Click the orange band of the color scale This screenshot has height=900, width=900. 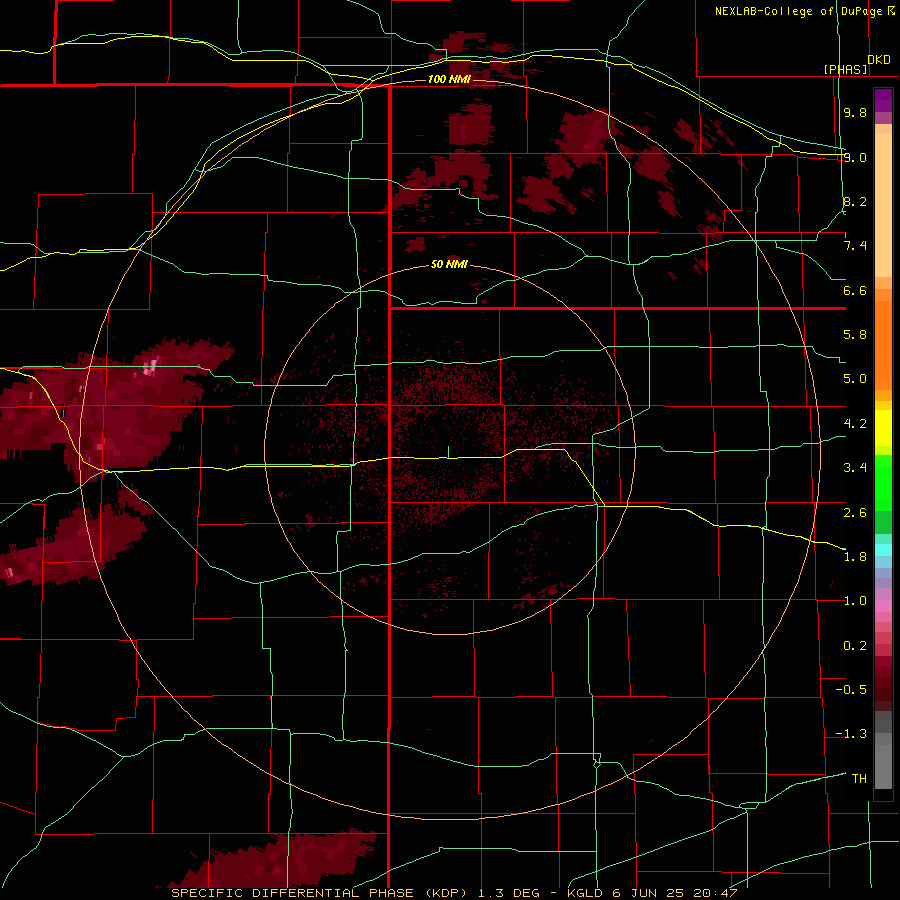tap(883, 345)
